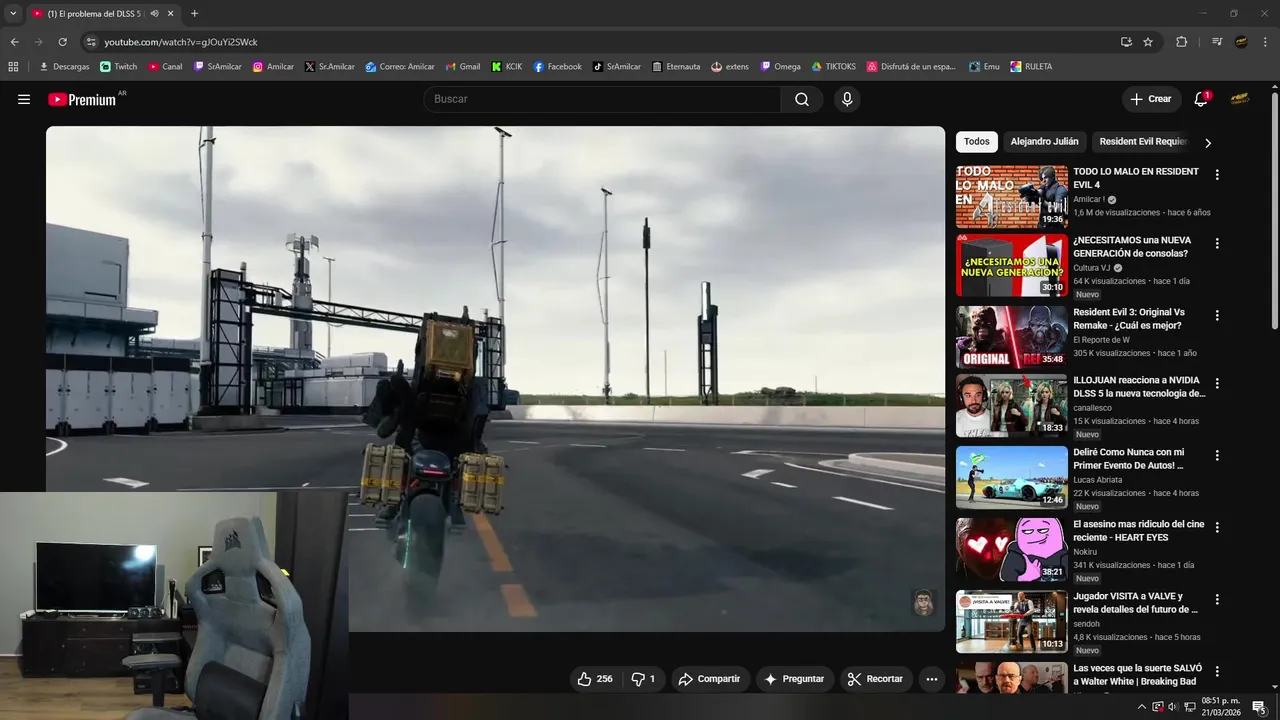Open the Twitch bookmark
Viewport: 1280px width, 720px height.
[119, 67]
